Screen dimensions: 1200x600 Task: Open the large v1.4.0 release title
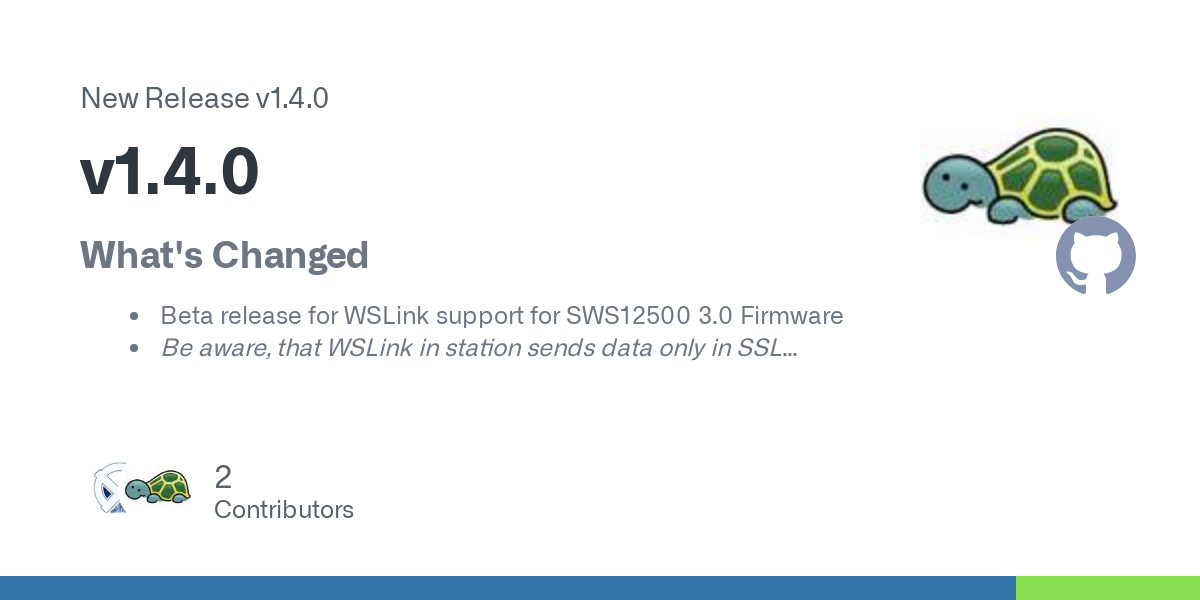[x=169, y=172]
